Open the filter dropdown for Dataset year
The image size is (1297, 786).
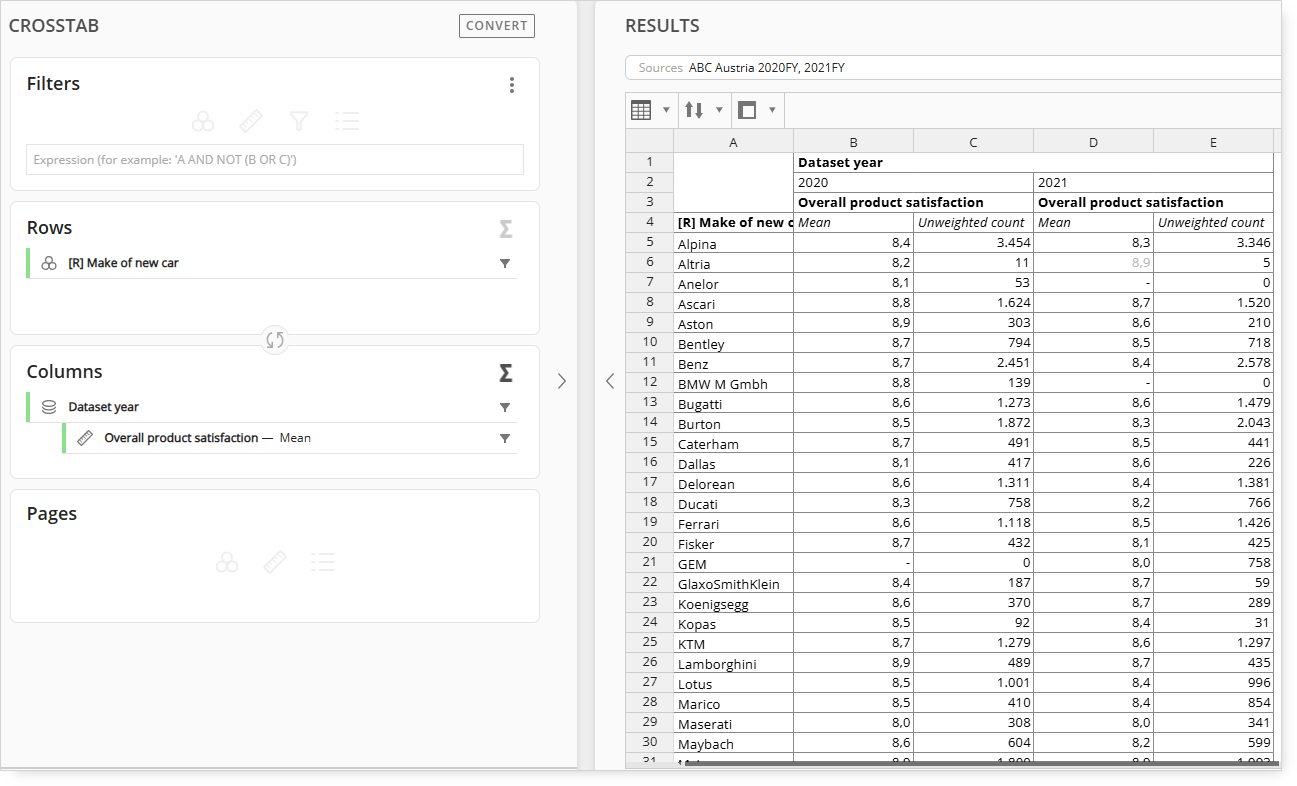505,408
